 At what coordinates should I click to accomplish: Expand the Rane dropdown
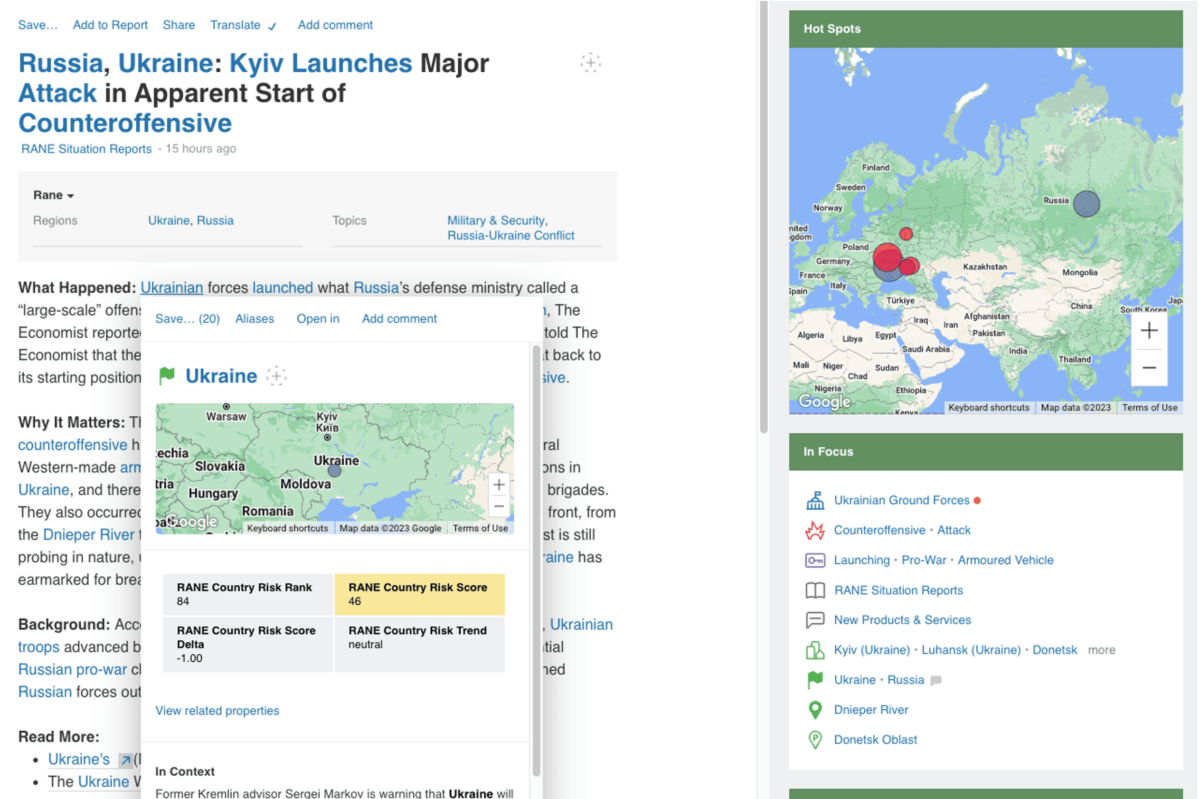point(54,196)
